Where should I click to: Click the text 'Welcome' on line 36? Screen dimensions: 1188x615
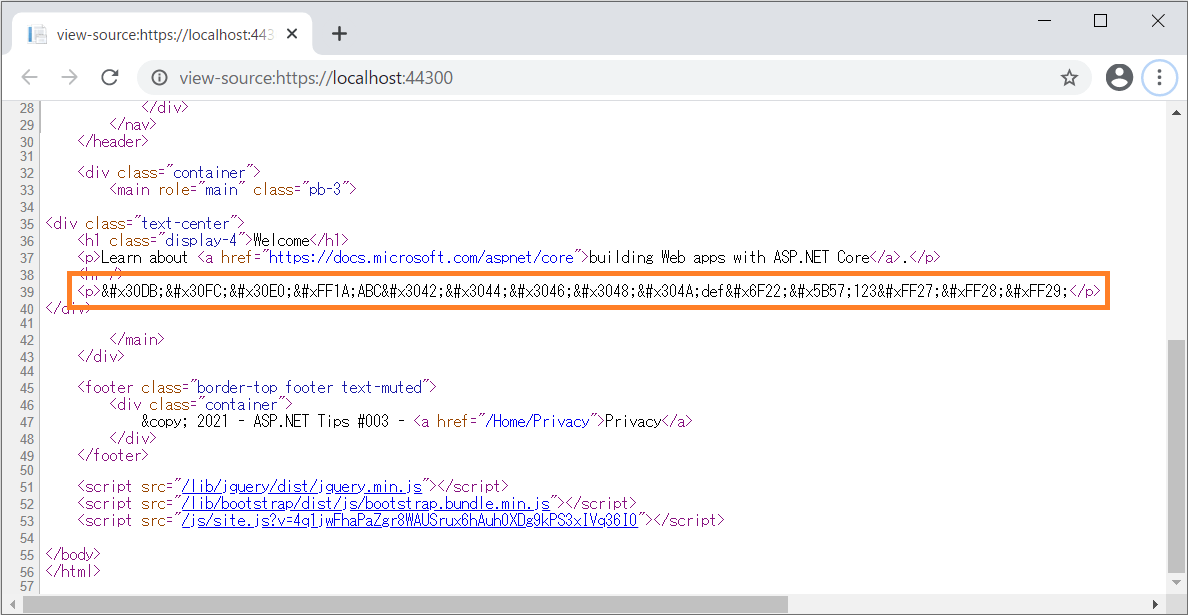pyautogui.click(x=281, y=241)
